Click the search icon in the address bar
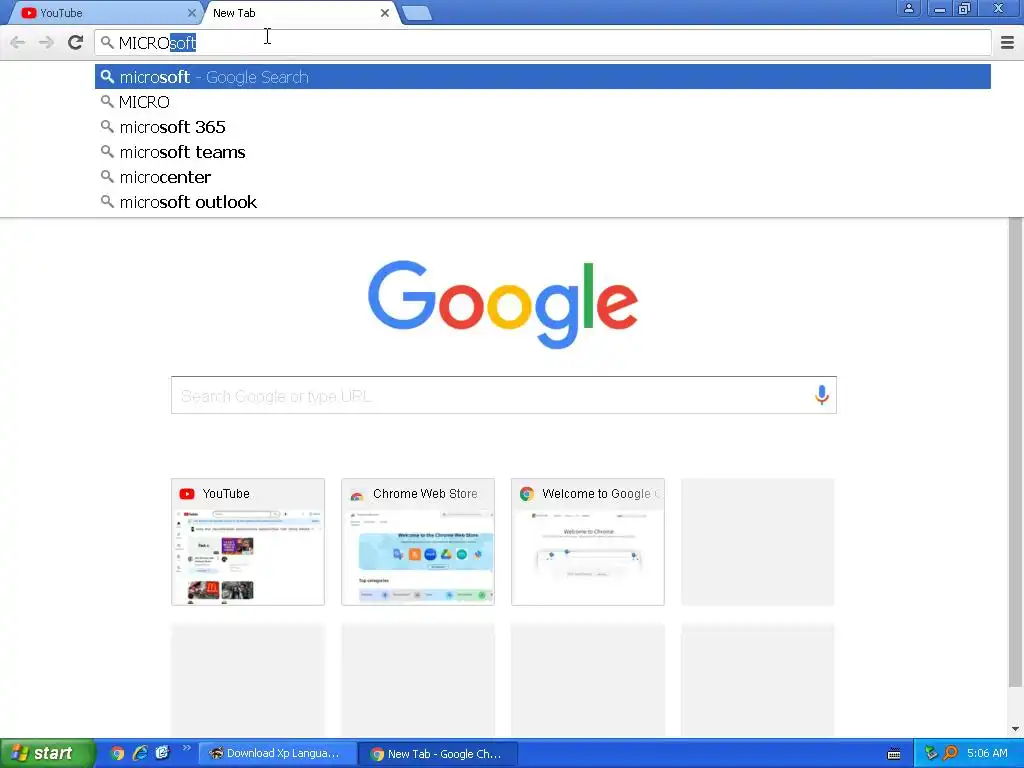 tap(107, 43)
